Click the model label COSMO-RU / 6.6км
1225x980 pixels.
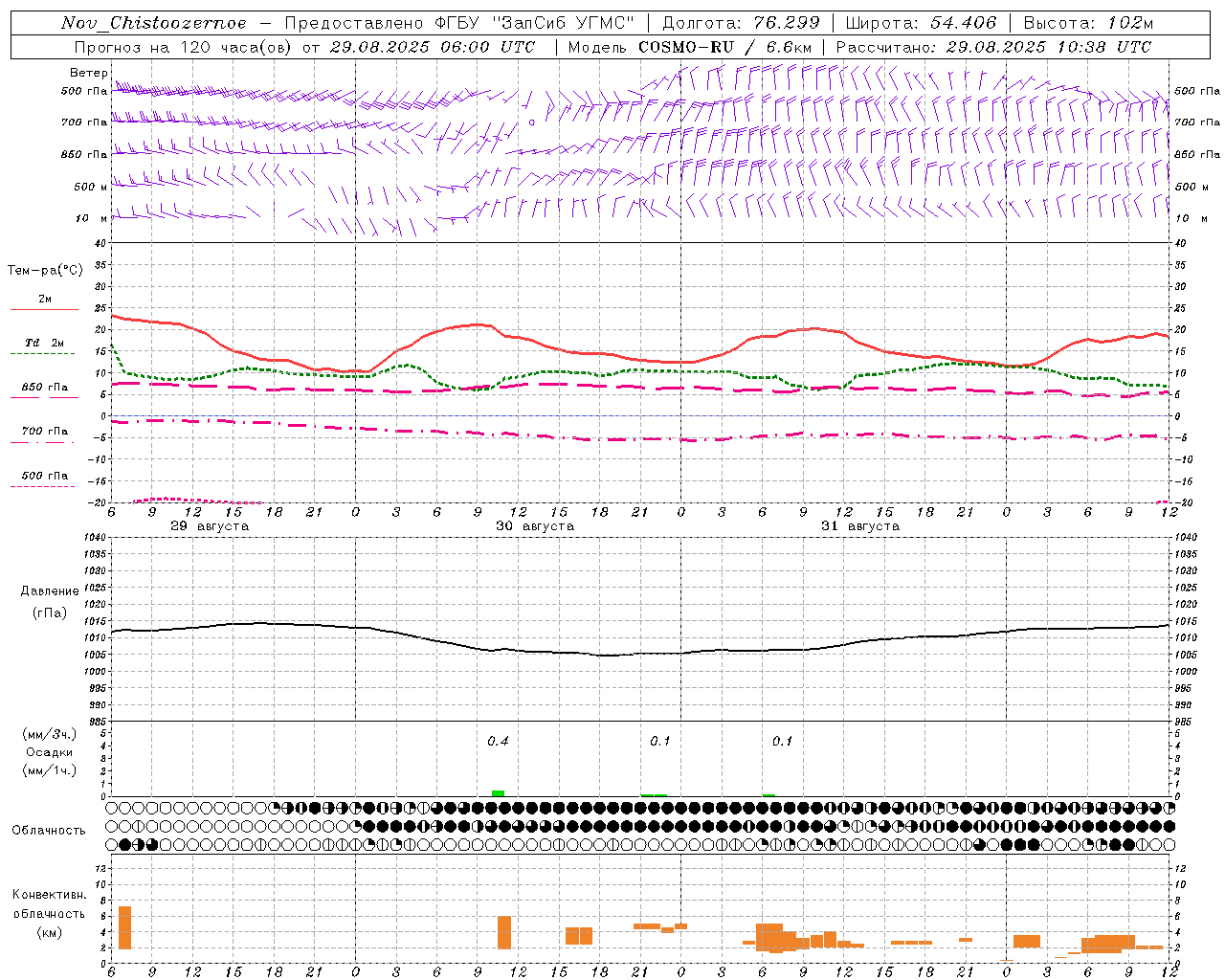pos(727,47)
